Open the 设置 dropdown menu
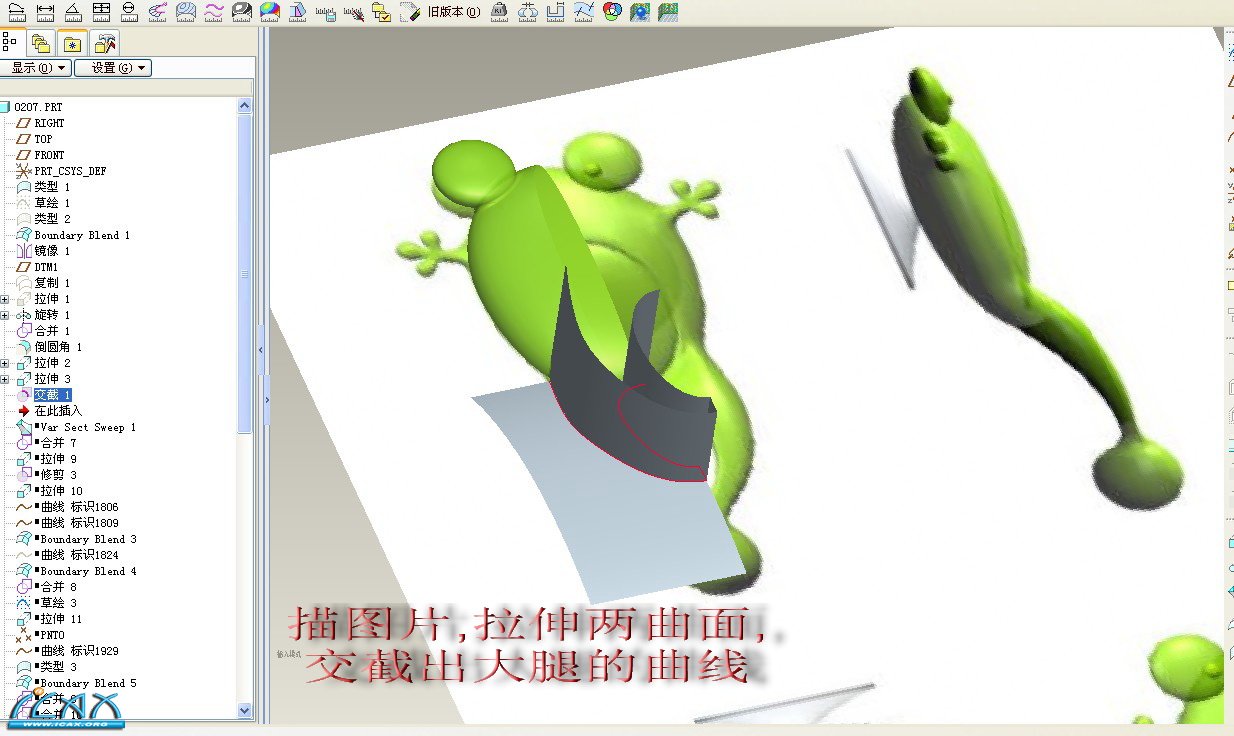The image size is (1234, 736). pos(112,68)
